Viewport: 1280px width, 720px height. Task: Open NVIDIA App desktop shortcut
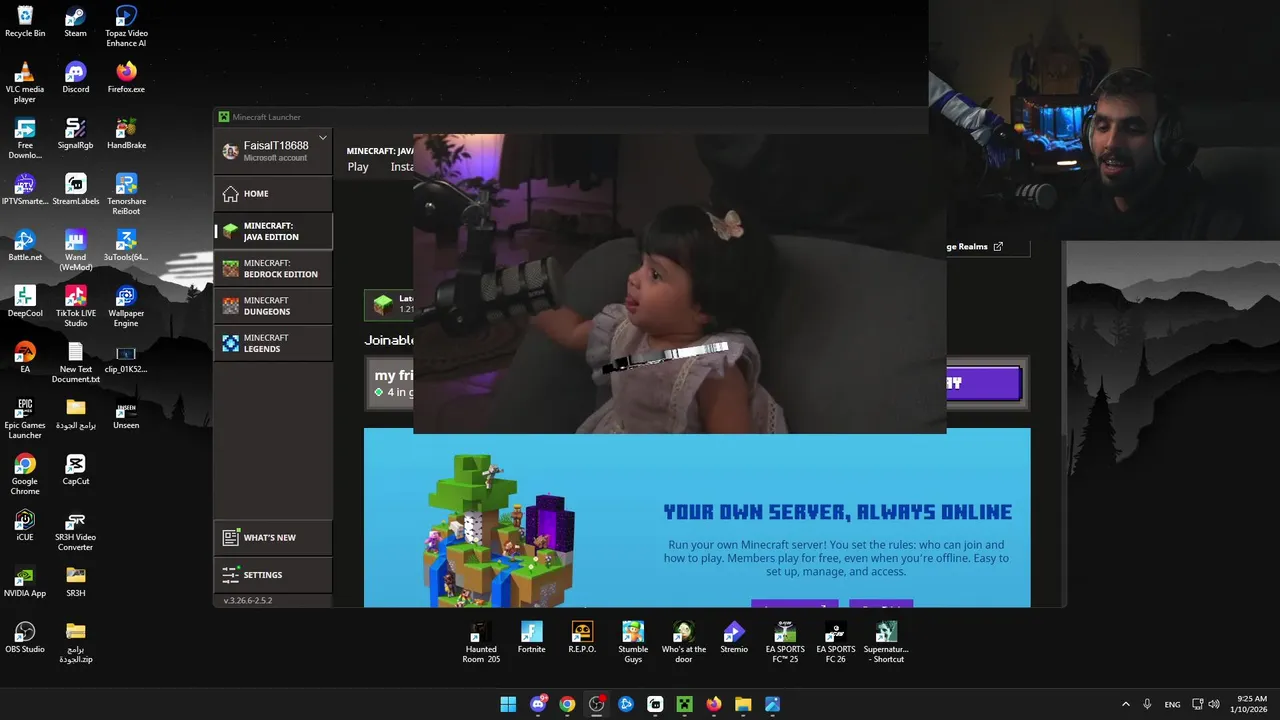coord(25,581)
